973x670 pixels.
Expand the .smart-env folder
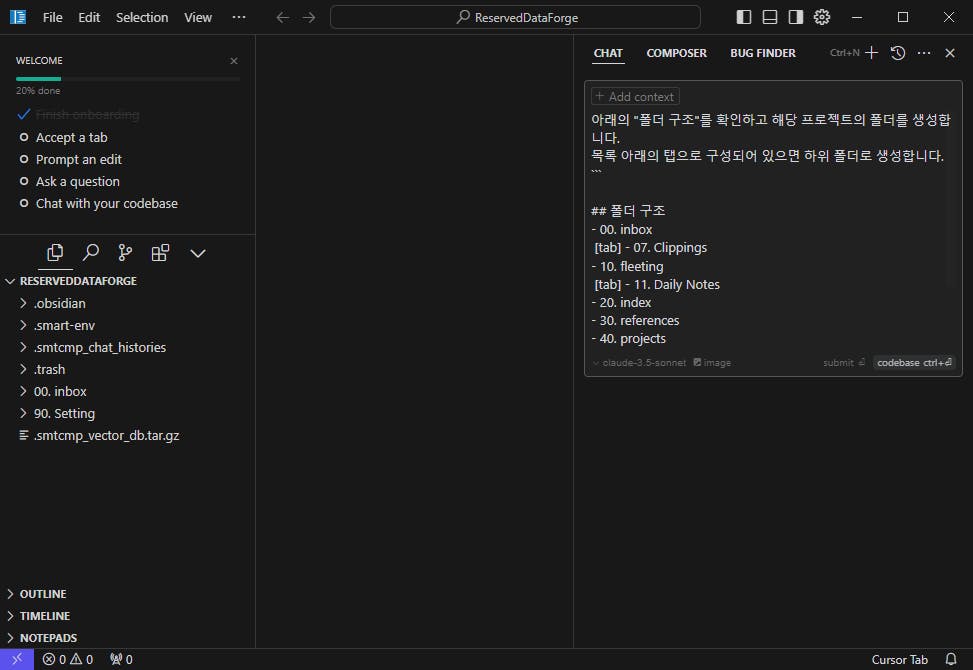coord(127,325)
